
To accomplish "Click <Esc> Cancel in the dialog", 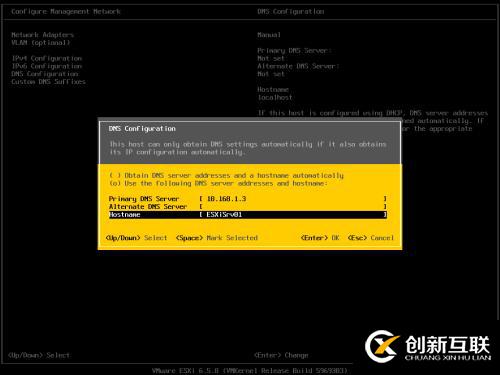I will point(371,238).
